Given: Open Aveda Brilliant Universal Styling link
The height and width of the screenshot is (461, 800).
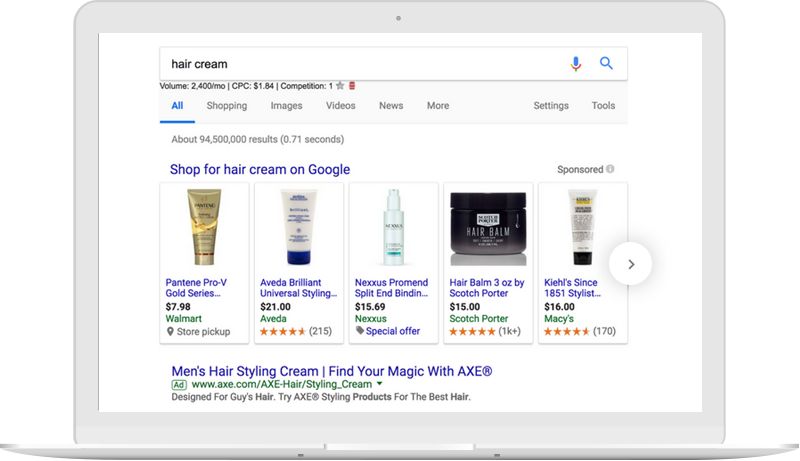Looking at the screenshot, I should point(298,288).
